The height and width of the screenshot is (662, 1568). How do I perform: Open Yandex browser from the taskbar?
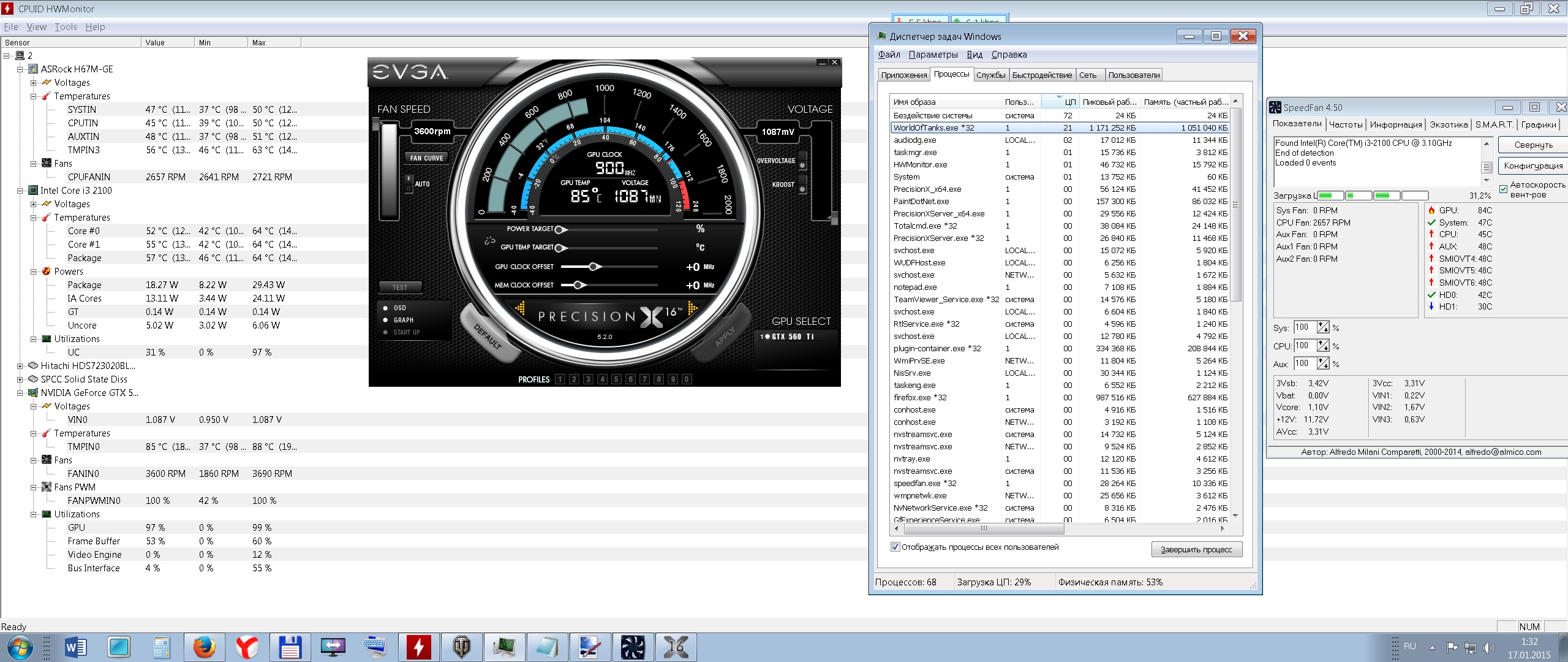(247, 647)
